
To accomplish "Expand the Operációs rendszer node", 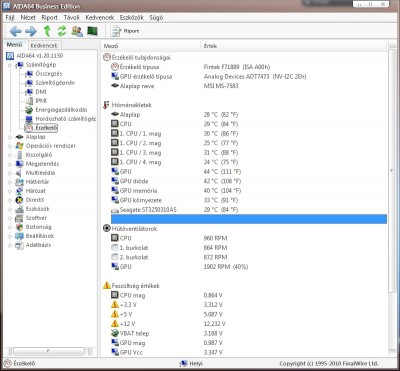I will point(10,146).
